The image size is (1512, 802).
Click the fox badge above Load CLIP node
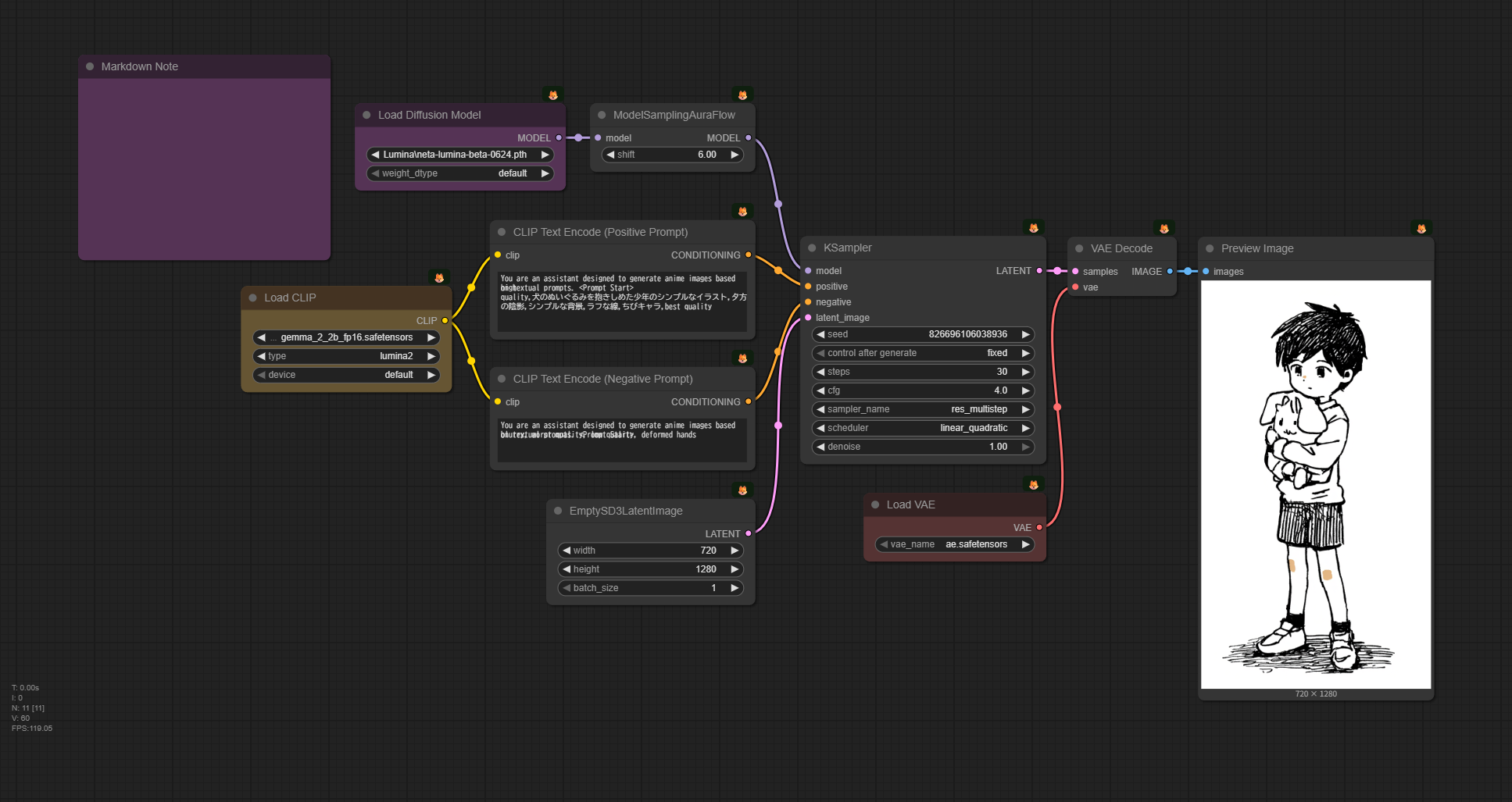[x=439, y=277]
